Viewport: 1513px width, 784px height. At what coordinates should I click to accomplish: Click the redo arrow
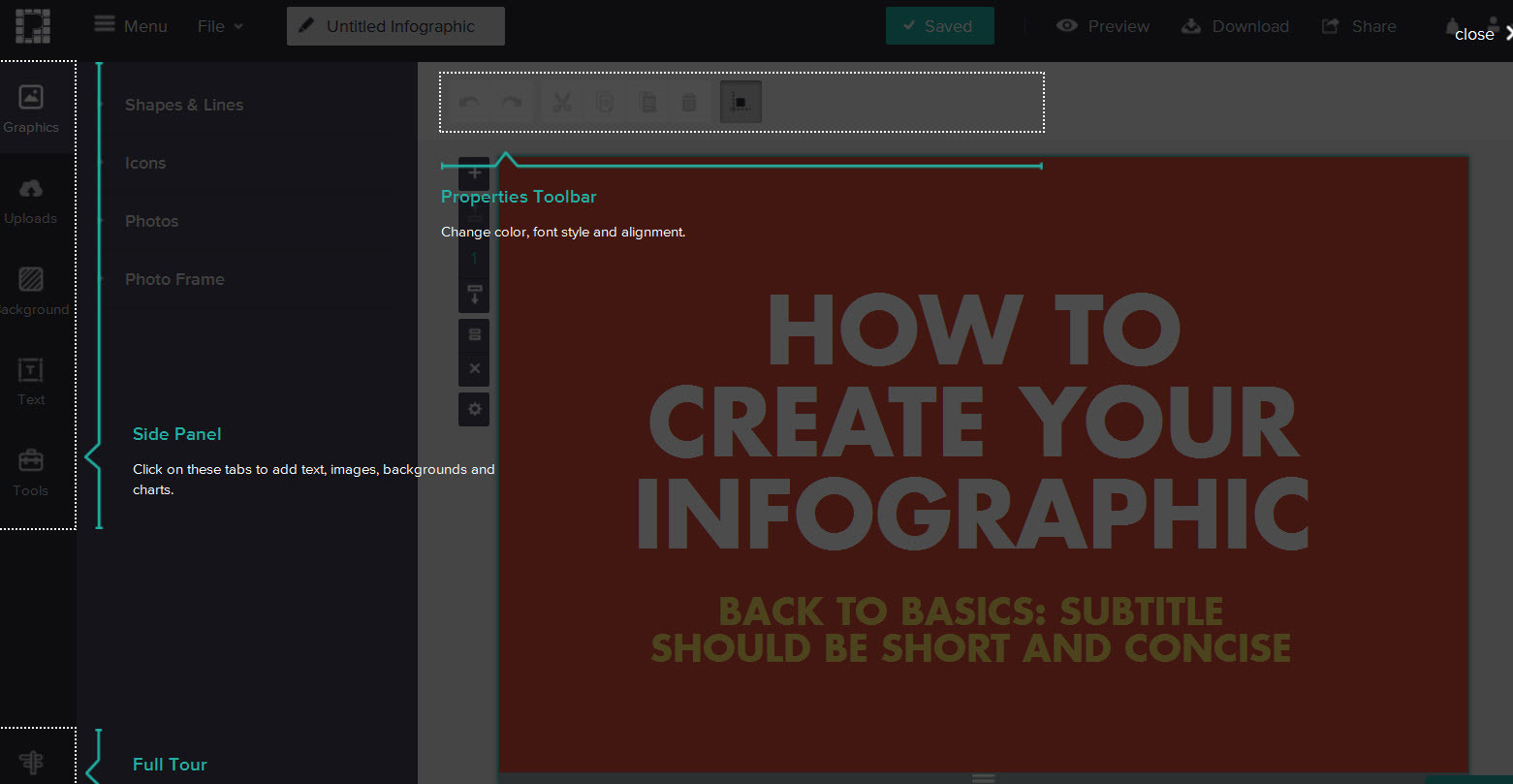(x=512, y=102)
